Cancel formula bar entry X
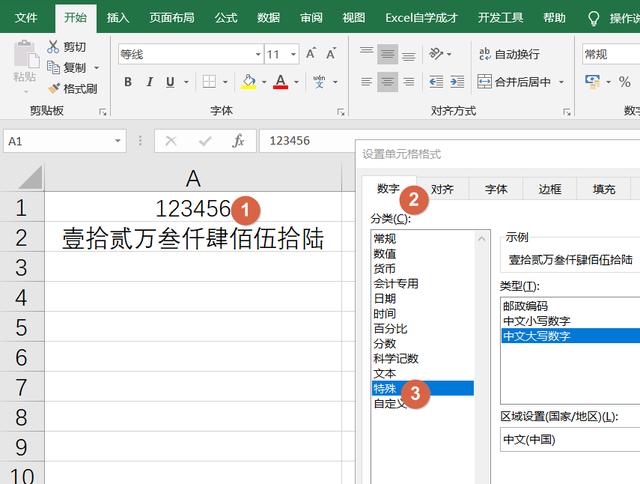The width and height of the screenshot is (640, 484). click(171, 141)
